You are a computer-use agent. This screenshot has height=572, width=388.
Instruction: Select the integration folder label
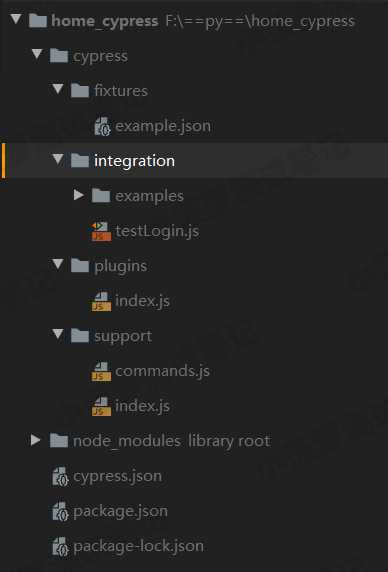[x=134, y=161]
